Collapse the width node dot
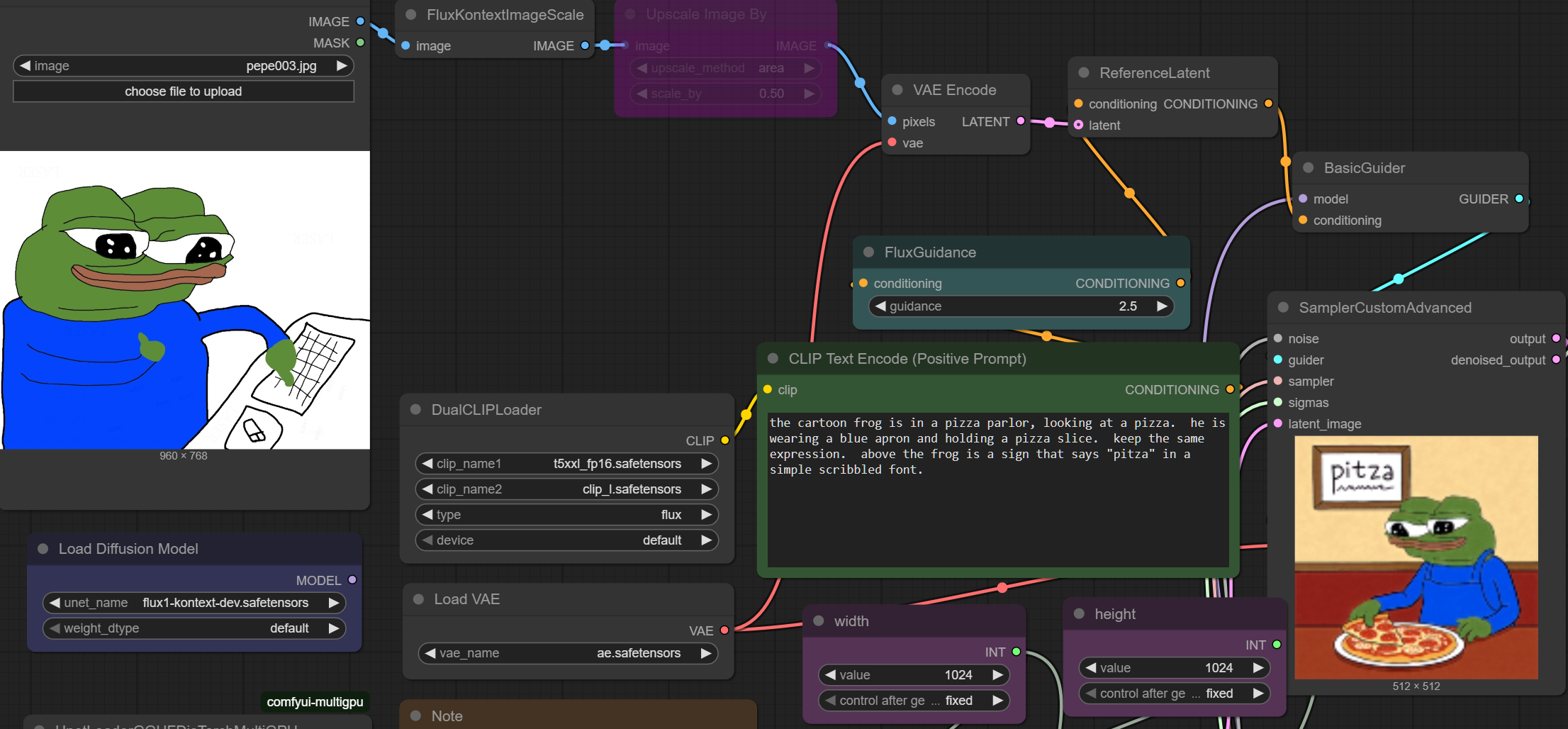This screenshot has height=729, width=1568. [818, 621]
